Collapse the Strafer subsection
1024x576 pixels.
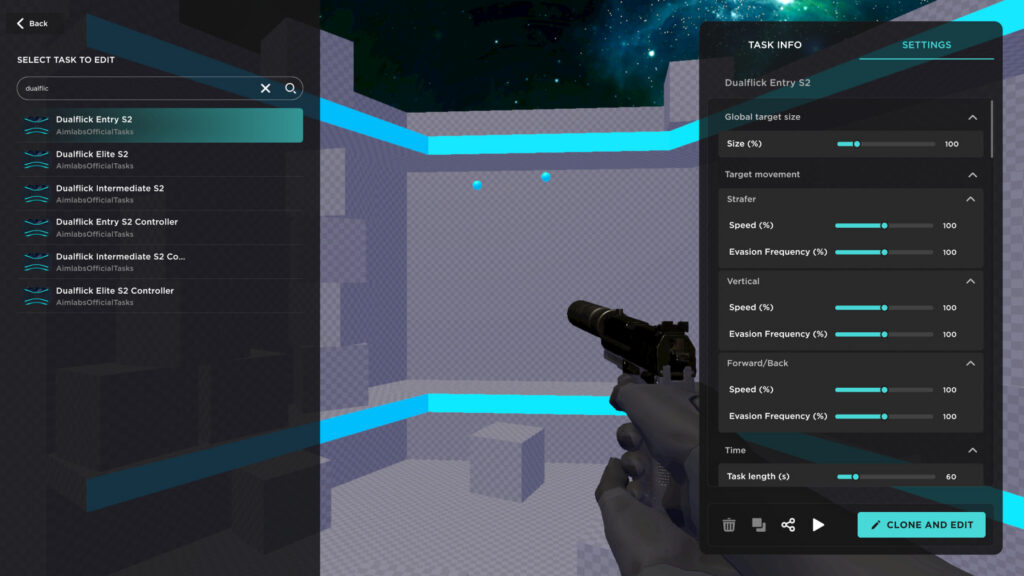pos(970,199)
